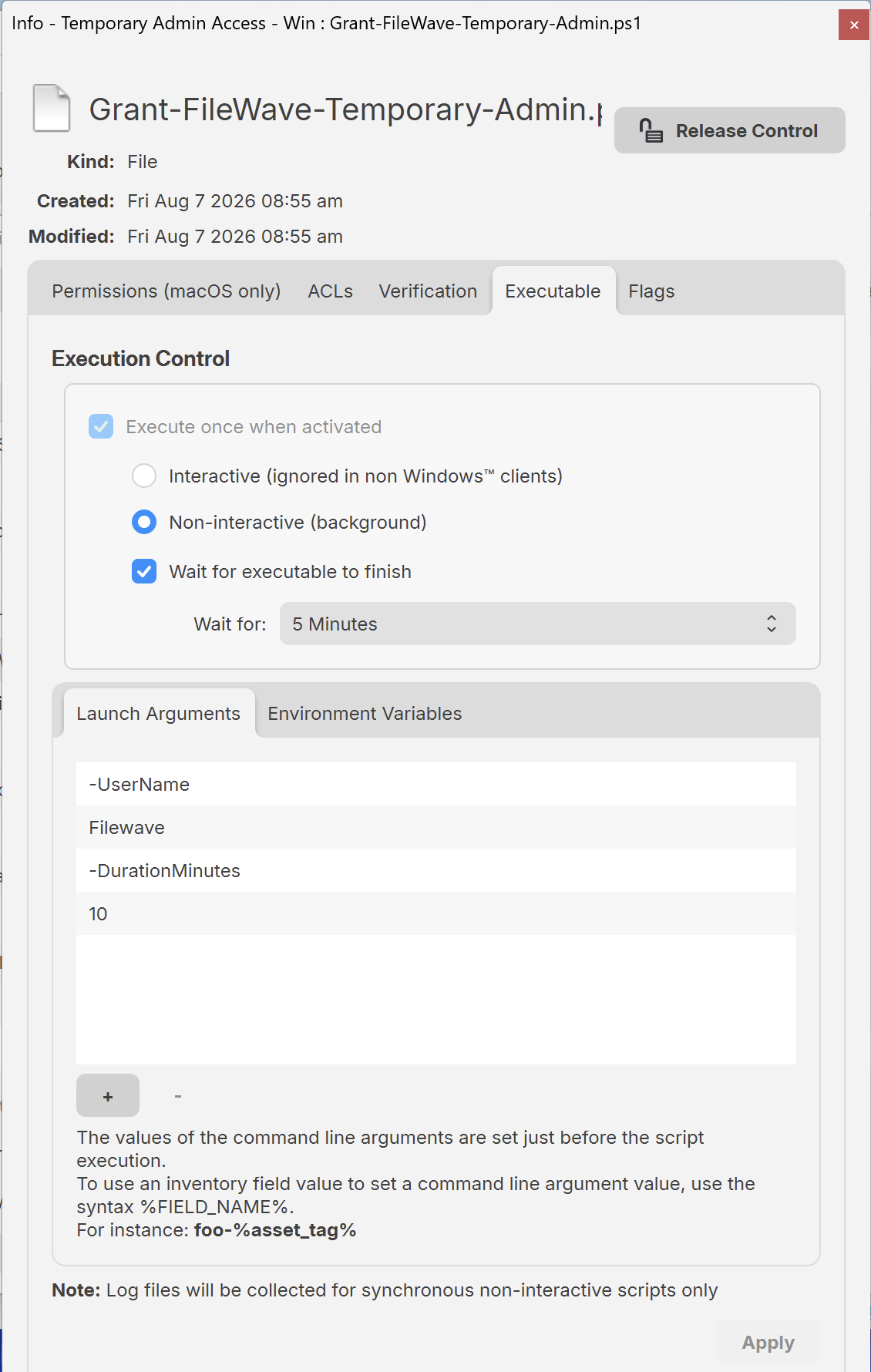Viewport: 871px width, 1372px height.
Task: Click the Execution Control heading
Action: [x=140, y=358]
